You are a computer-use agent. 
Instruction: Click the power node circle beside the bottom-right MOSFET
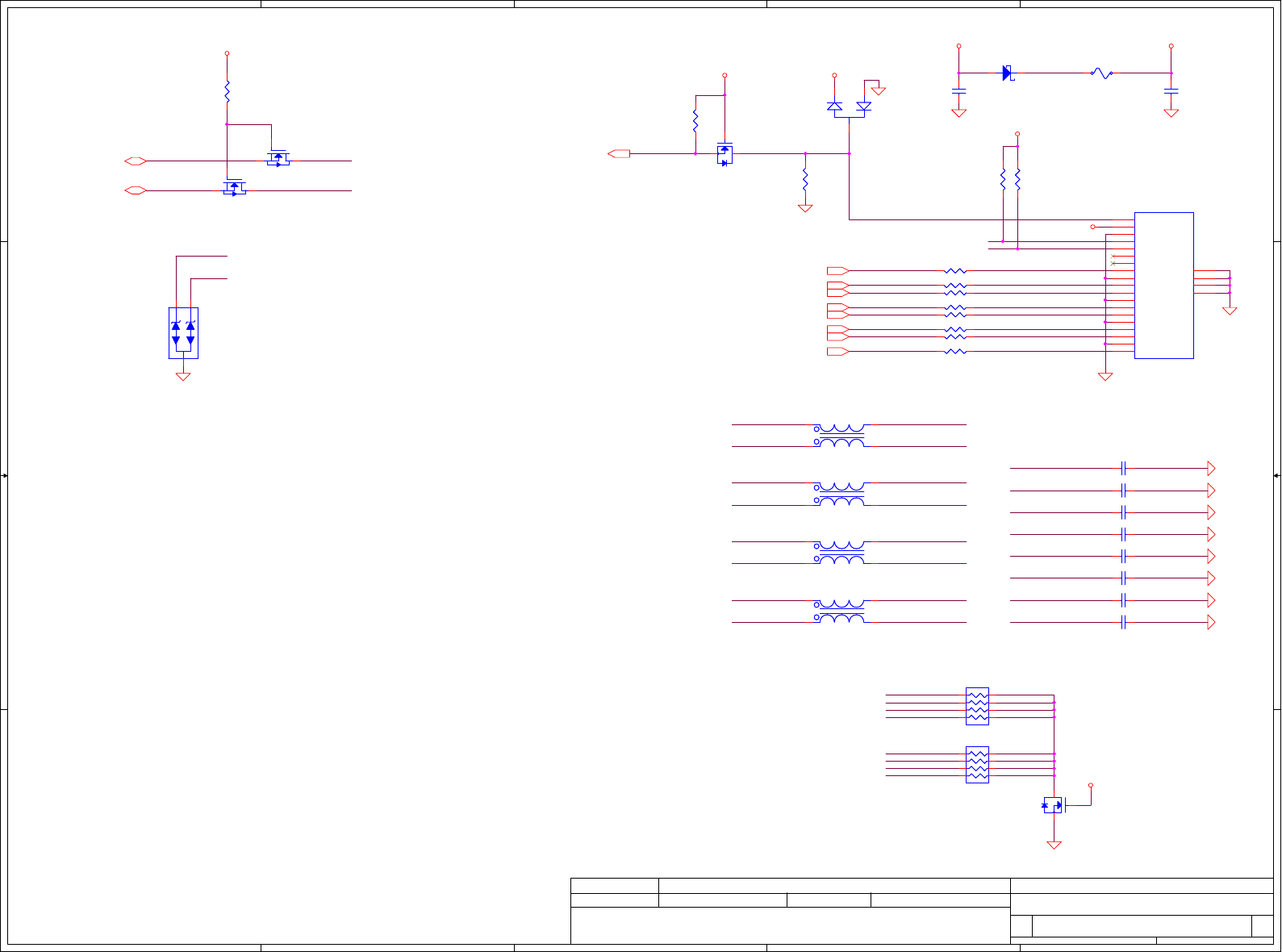[1091, 785]
